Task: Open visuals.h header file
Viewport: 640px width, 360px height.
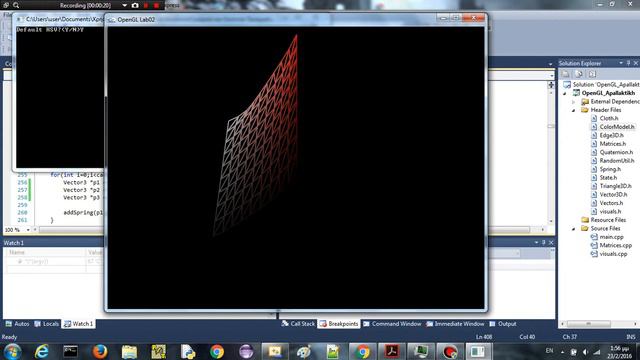Action: click(x=610, y=211)
